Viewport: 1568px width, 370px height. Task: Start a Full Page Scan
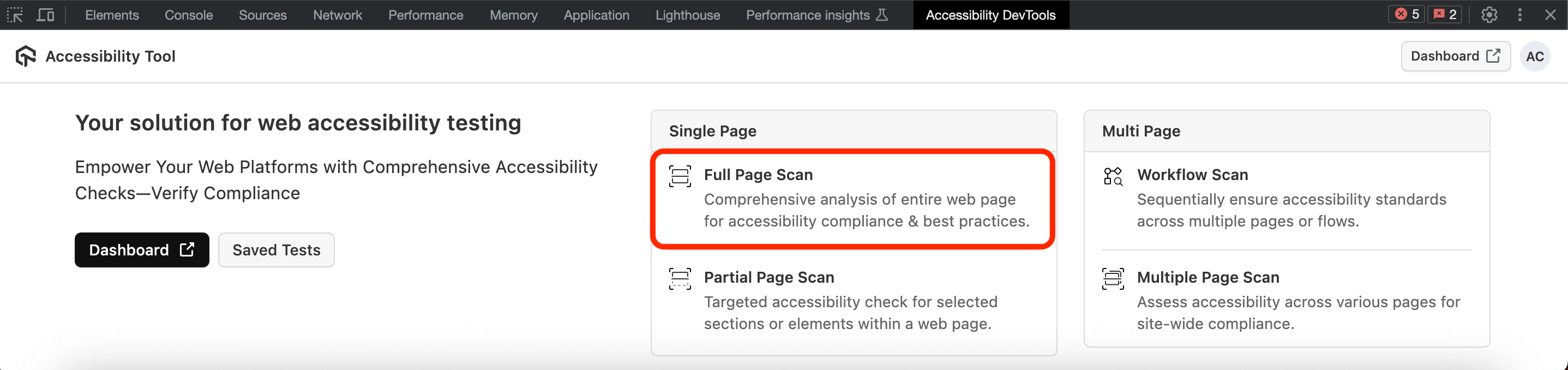[x=853, y=198]
